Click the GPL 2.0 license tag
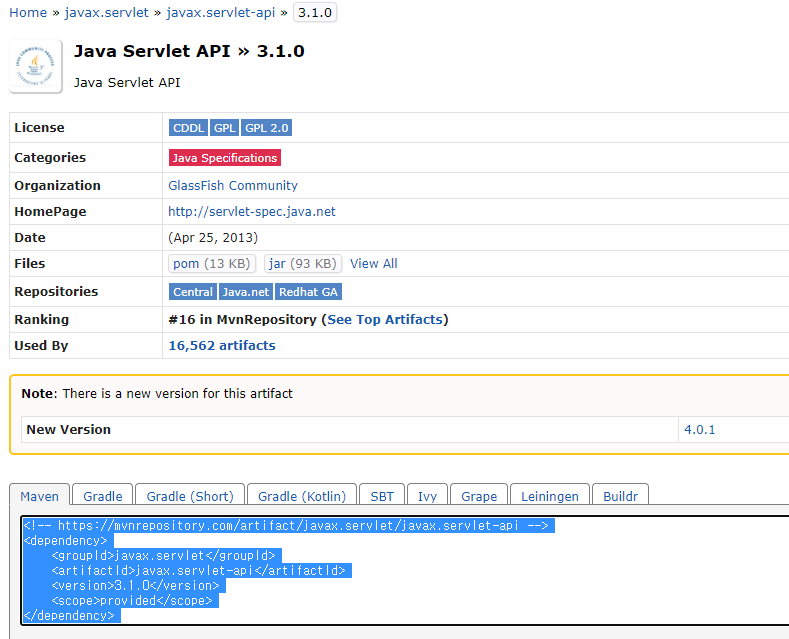 [266, 128]
